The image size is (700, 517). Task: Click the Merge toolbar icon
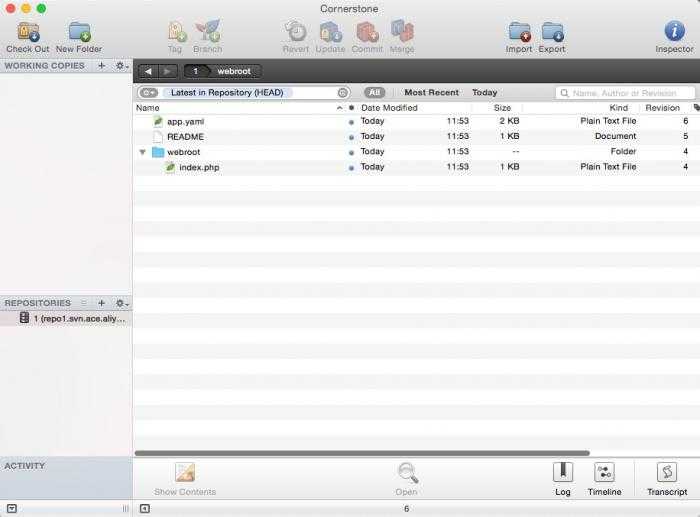(402, 31)
